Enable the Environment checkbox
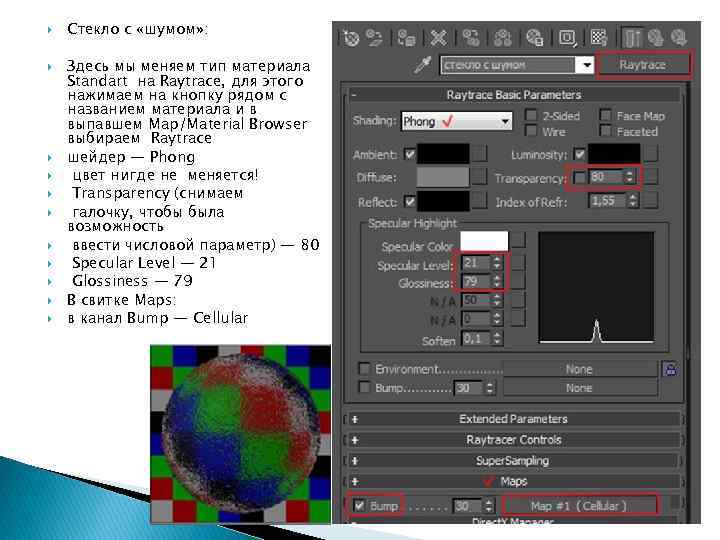Image resolution: width=720 pixels, height=540 pixels. tap(364, 368)
